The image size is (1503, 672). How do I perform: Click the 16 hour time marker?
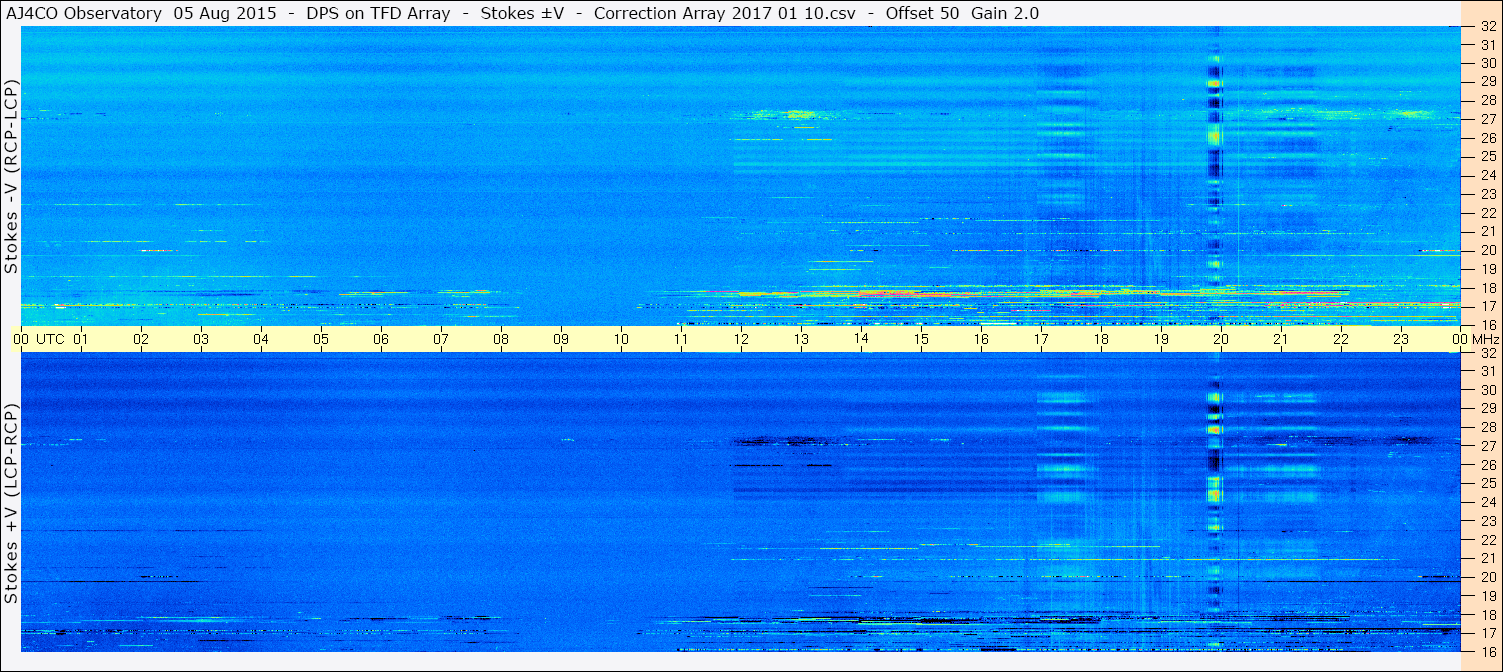pos(981,339)
